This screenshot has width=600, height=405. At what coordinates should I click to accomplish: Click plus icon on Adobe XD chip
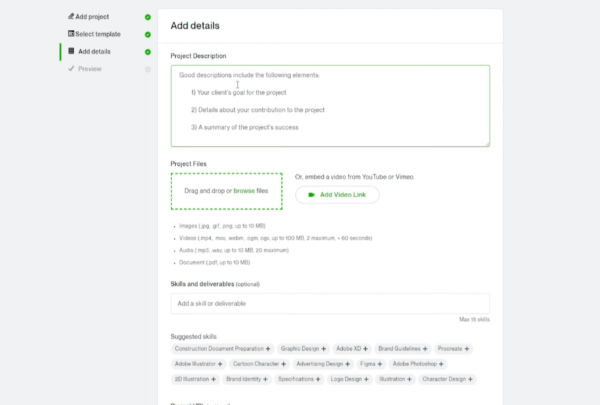coord(365,349)
